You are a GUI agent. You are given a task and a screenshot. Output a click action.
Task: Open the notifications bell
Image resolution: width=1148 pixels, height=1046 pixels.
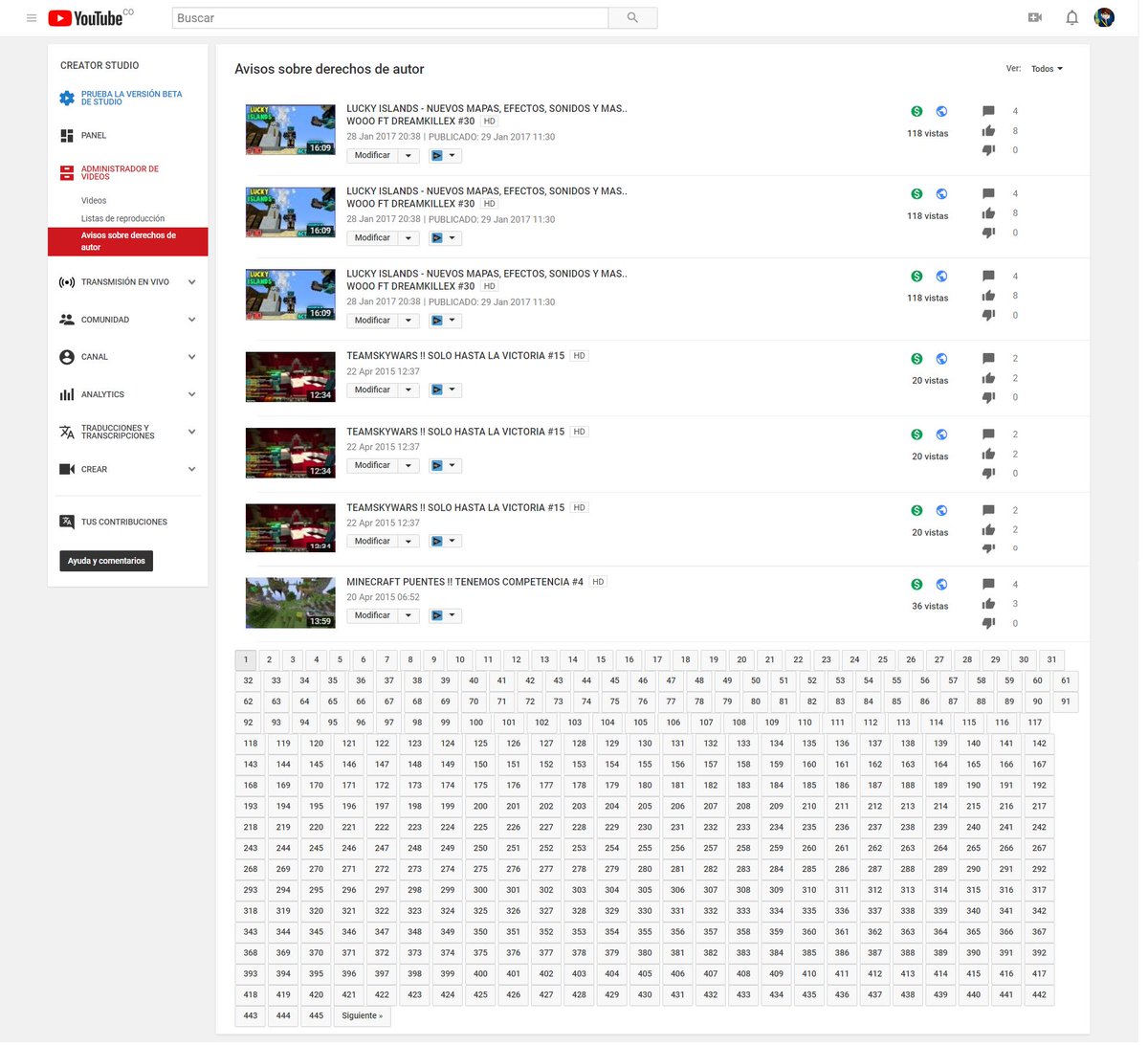(1072, 17)
